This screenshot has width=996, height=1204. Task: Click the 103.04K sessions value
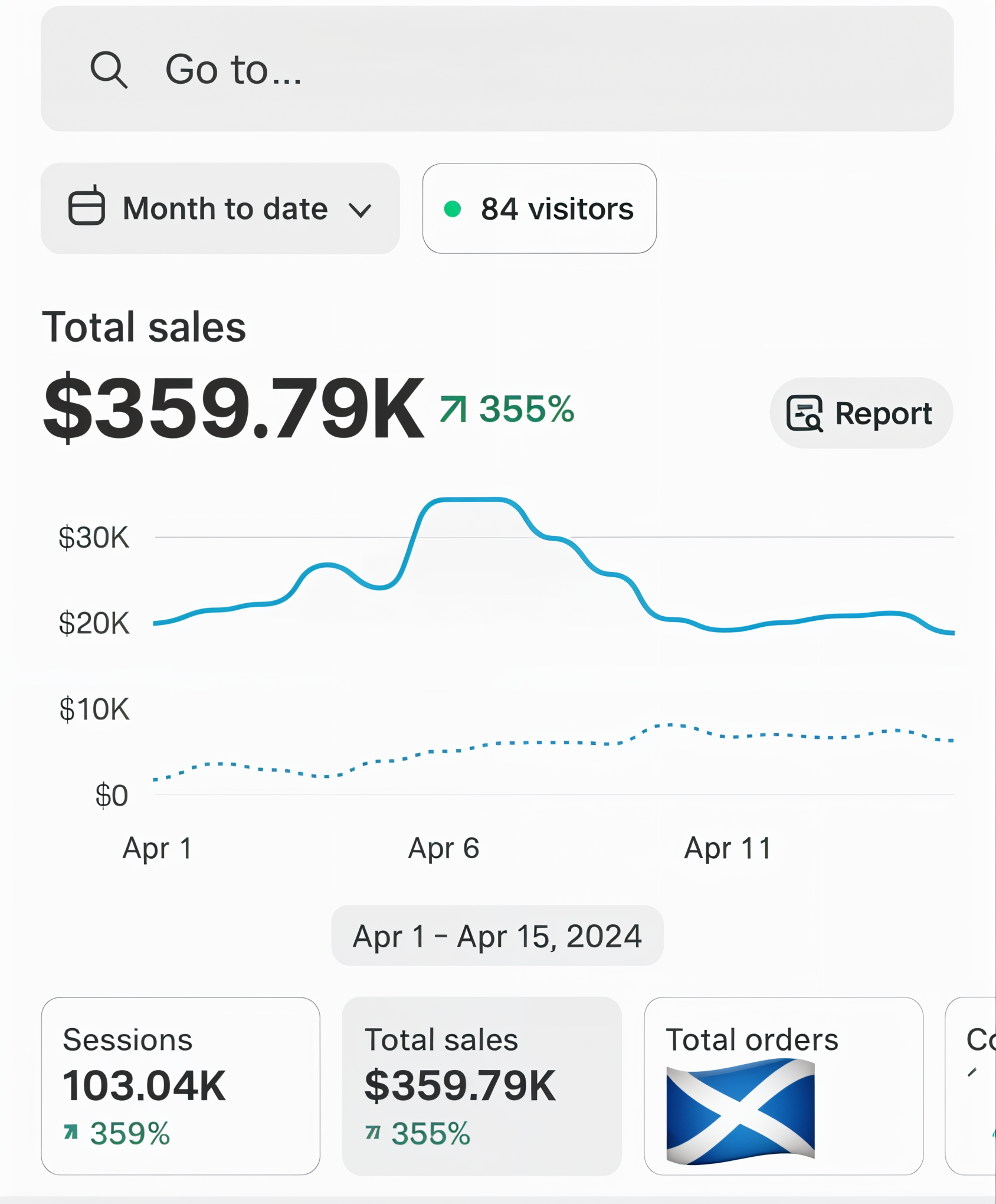(144, 1086)
